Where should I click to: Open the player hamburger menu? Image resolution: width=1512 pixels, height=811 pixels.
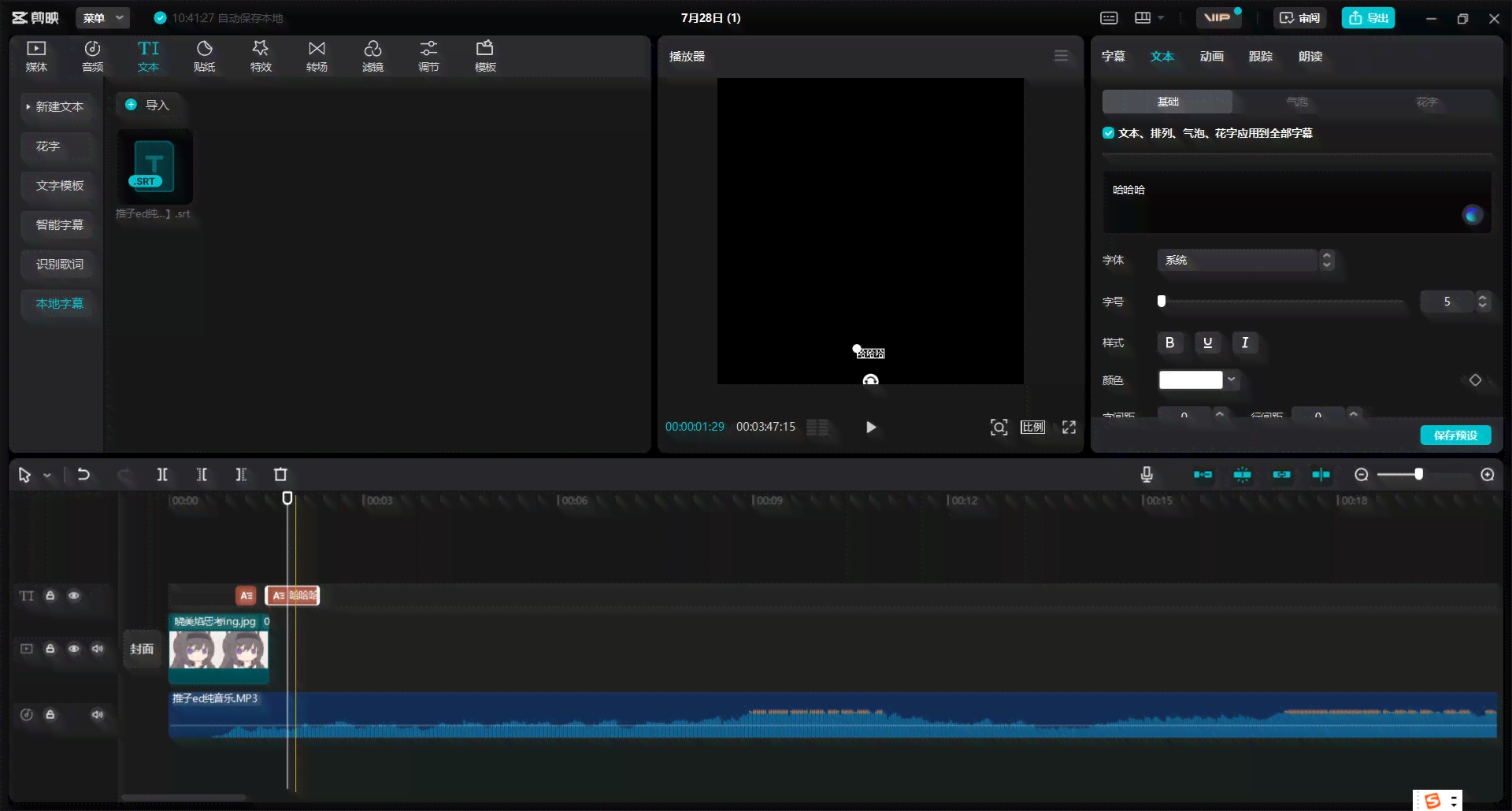pos(1061,56)
